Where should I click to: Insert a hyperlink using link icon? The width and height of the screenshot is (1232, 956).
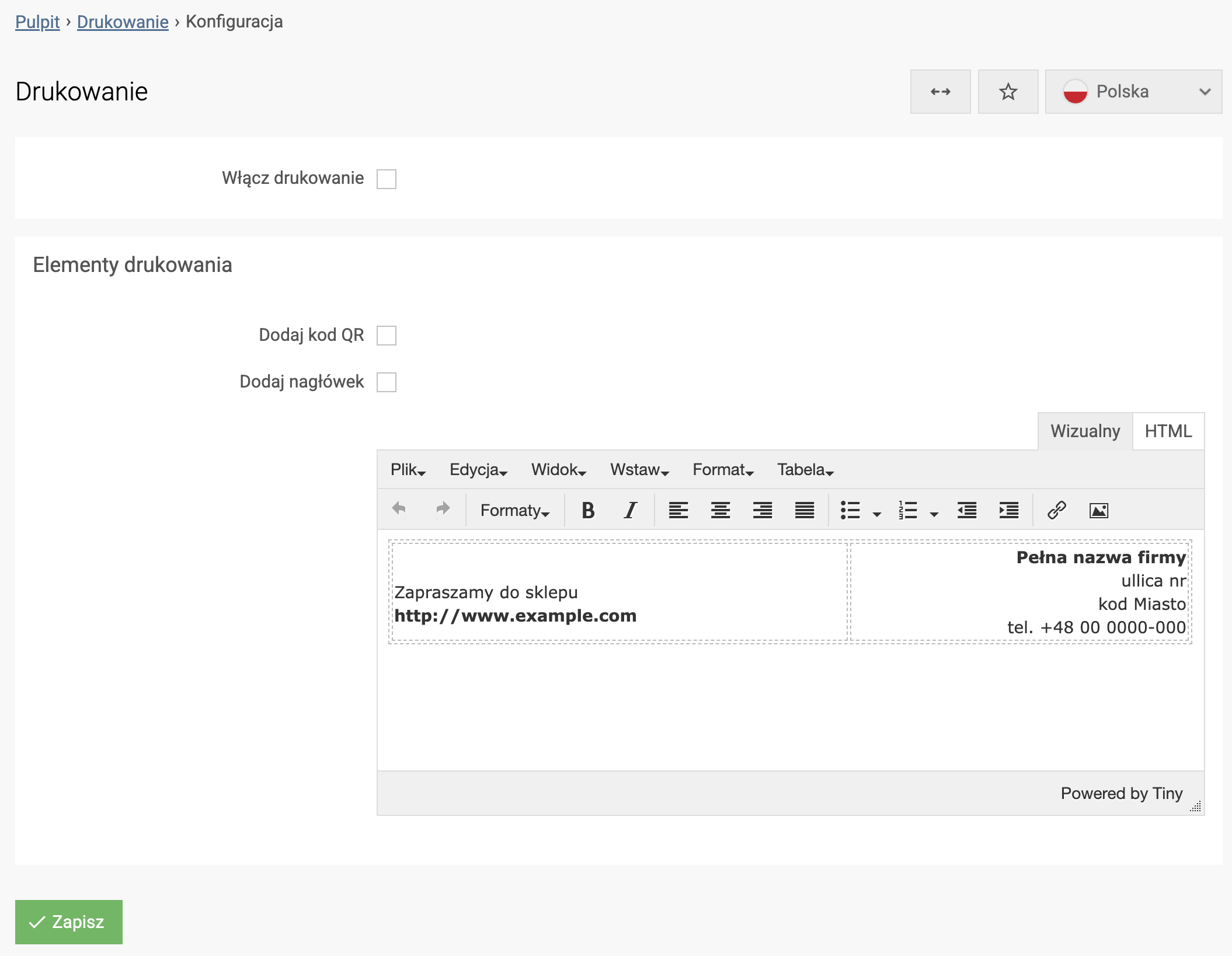(1056, 510)
